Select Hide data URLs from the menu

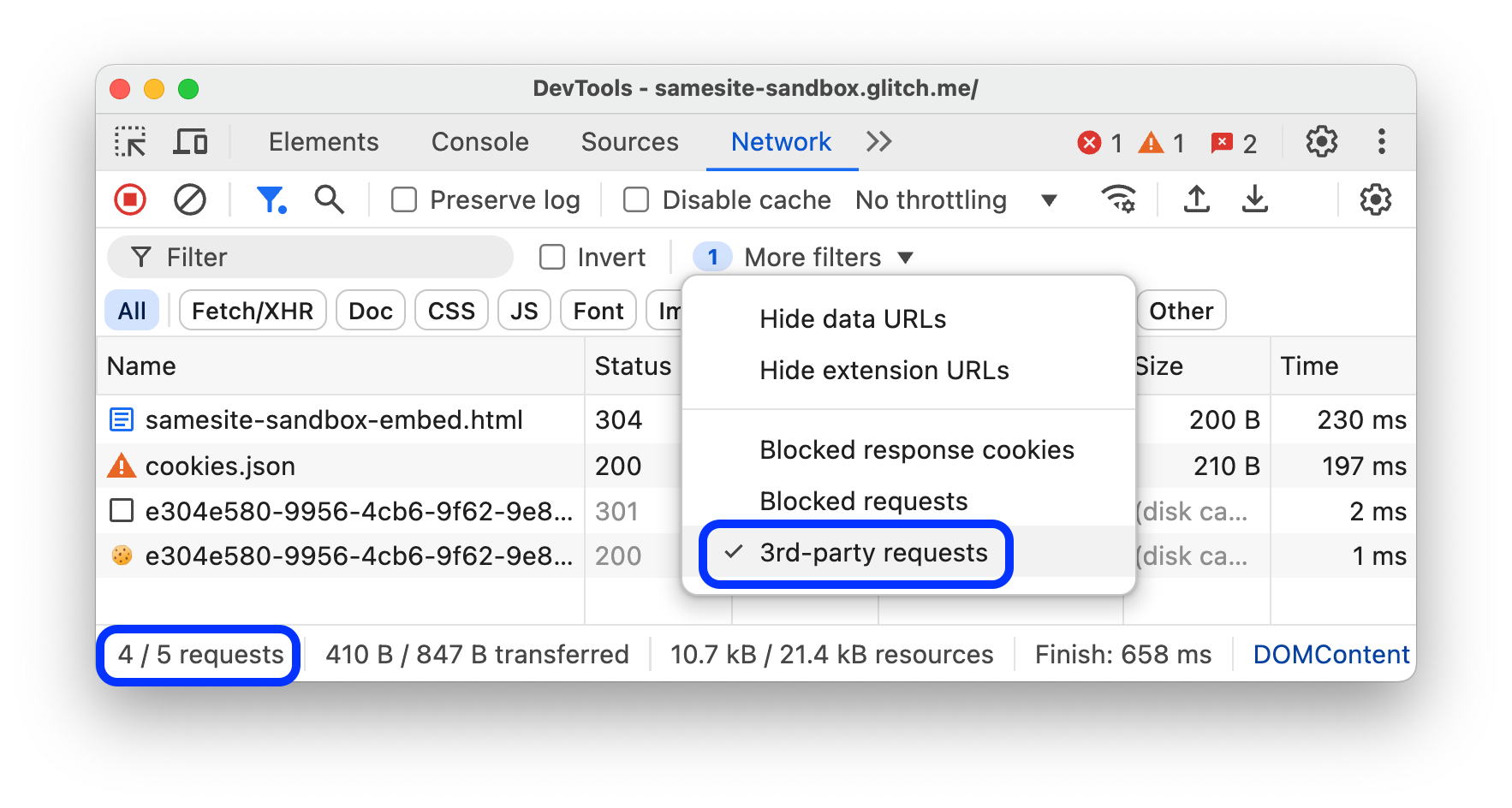pos(852,318)
